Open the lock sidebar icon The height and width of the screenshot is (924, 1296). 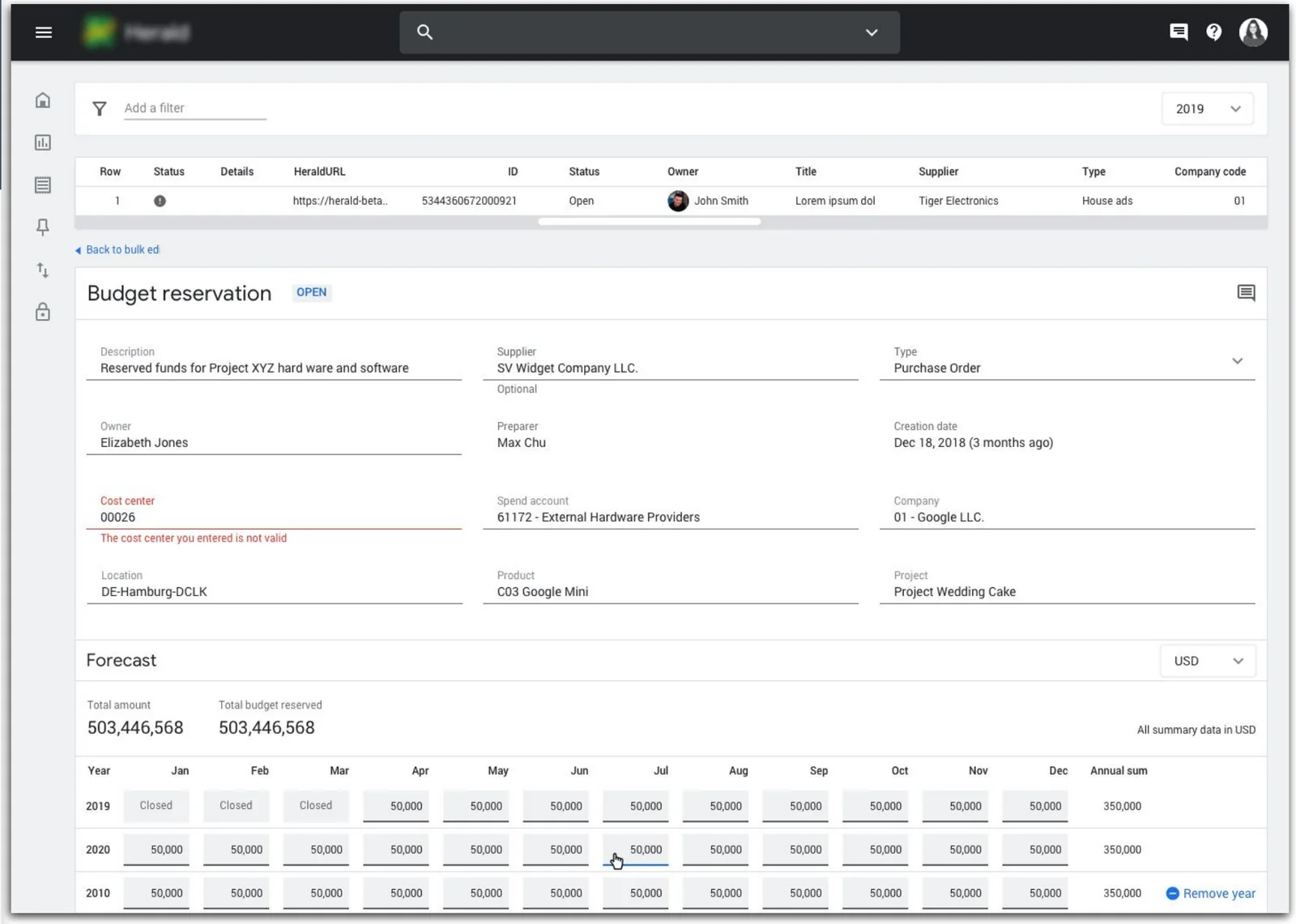43,312
